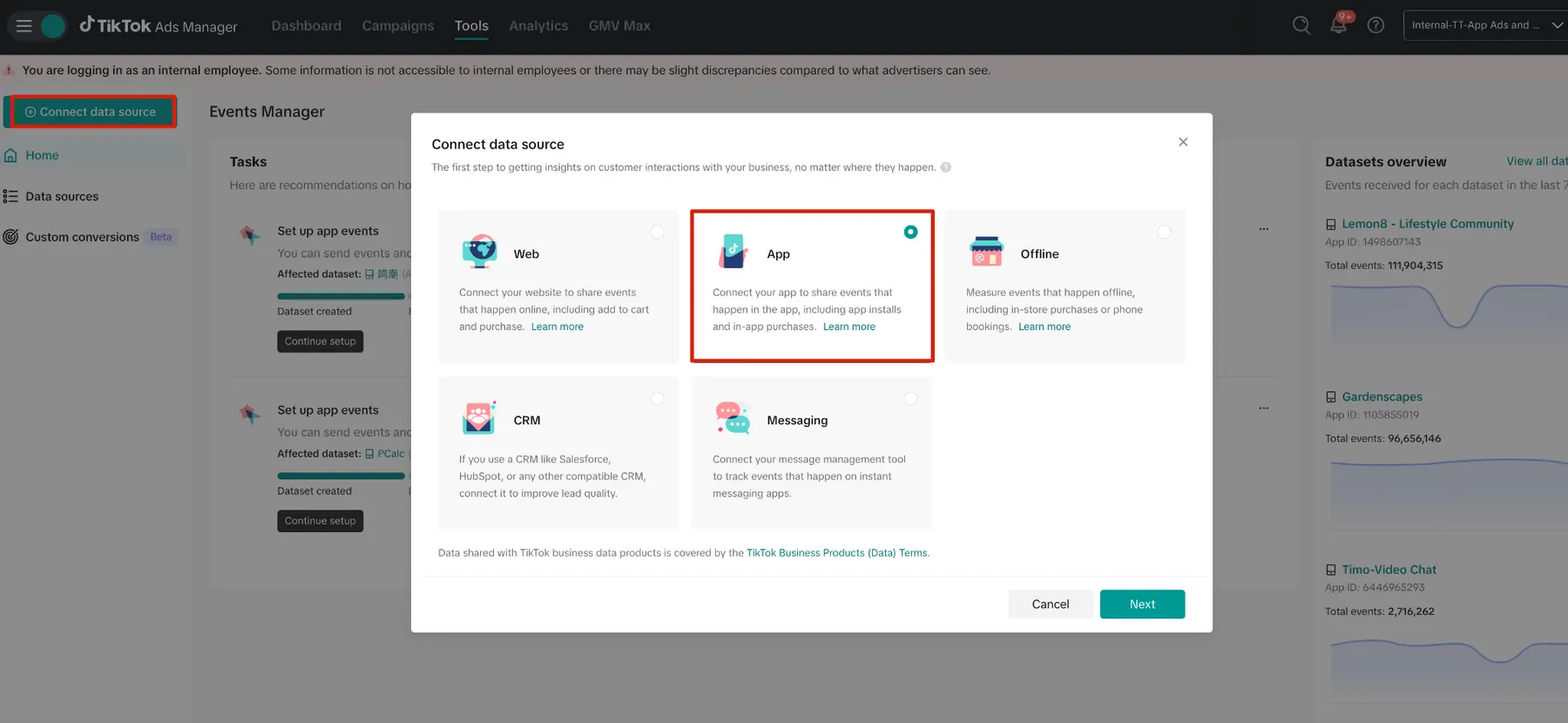Select the Offline radio button
Screen dimensions: 1568x723
(1164, 232)
